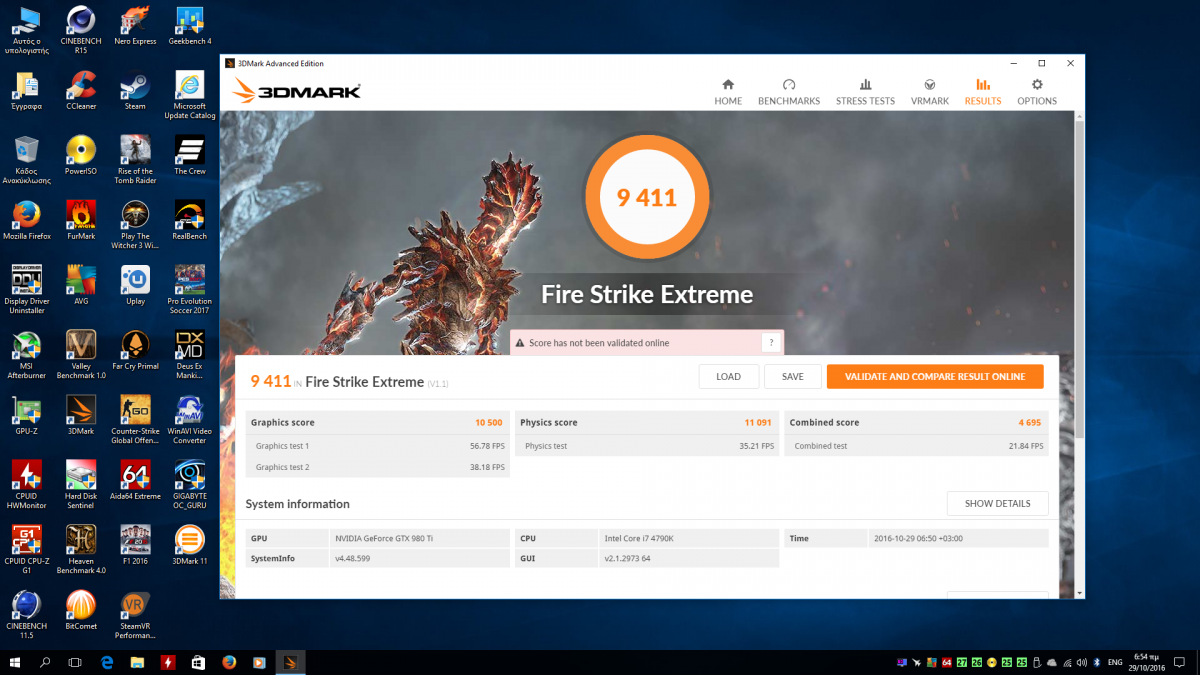The height and width of the screenshot is (675, 1200).
Task: Open Aida64 Extreme desktop icon
Action: (x=135, y=481)
